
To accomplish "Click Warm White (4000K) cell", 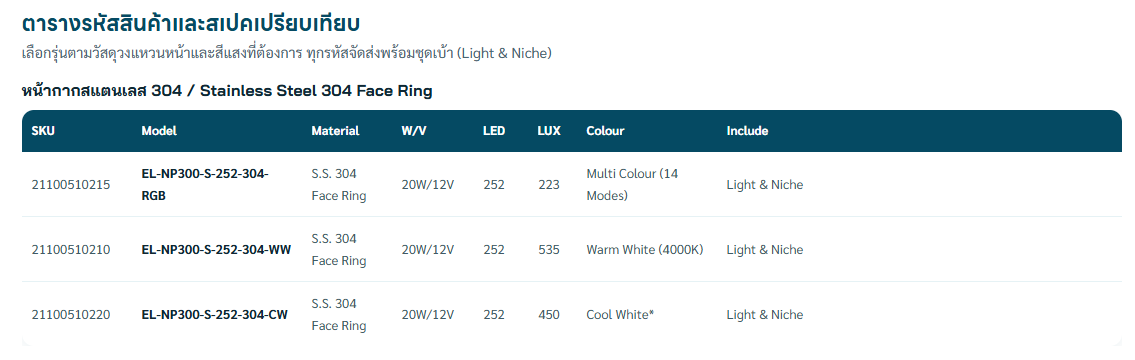I will point(645,250).
